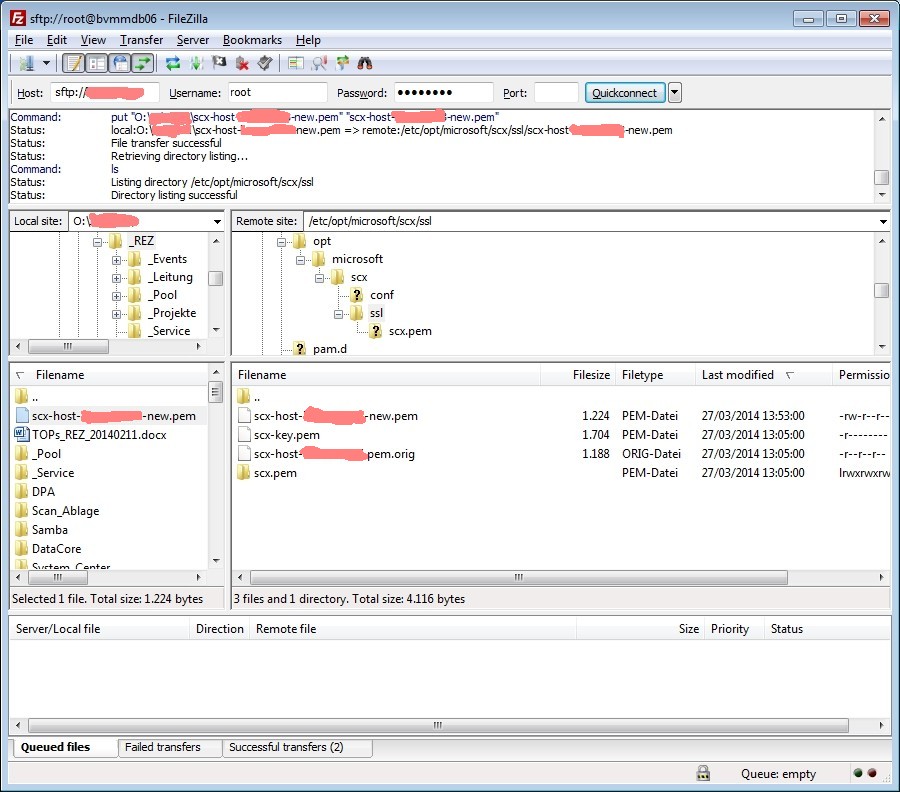Focus the Password field
The width and height of the screenshot is (900, 792).
[x=443, y=92]
